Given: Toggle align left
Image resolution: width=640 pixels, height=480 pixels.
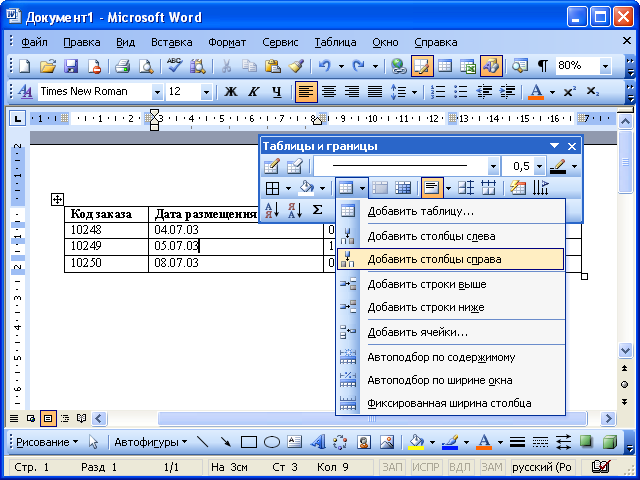Looking at the screenshot, I should 306,91.
